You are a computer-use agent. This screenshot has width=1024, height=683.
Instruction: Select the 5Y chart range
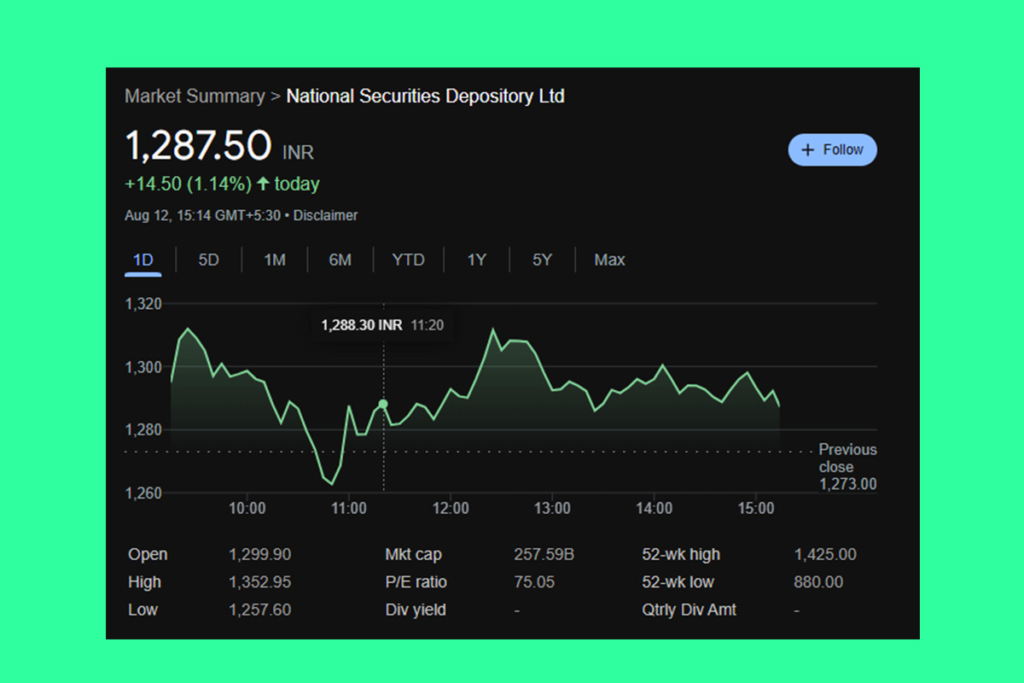point(542,259)
